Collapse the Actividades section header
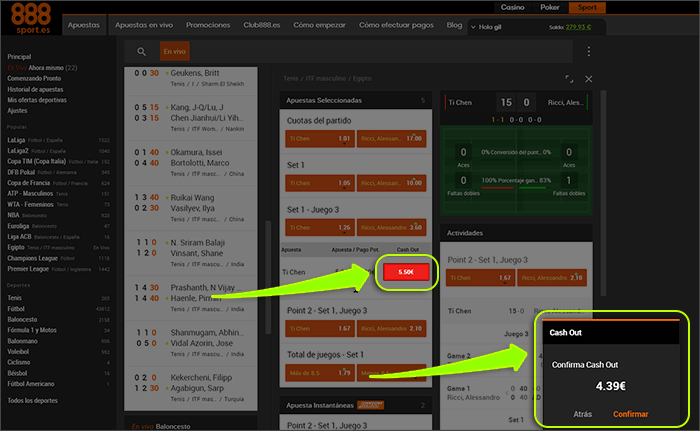This screenshot has width=700, height=431. tap(516, 233)
